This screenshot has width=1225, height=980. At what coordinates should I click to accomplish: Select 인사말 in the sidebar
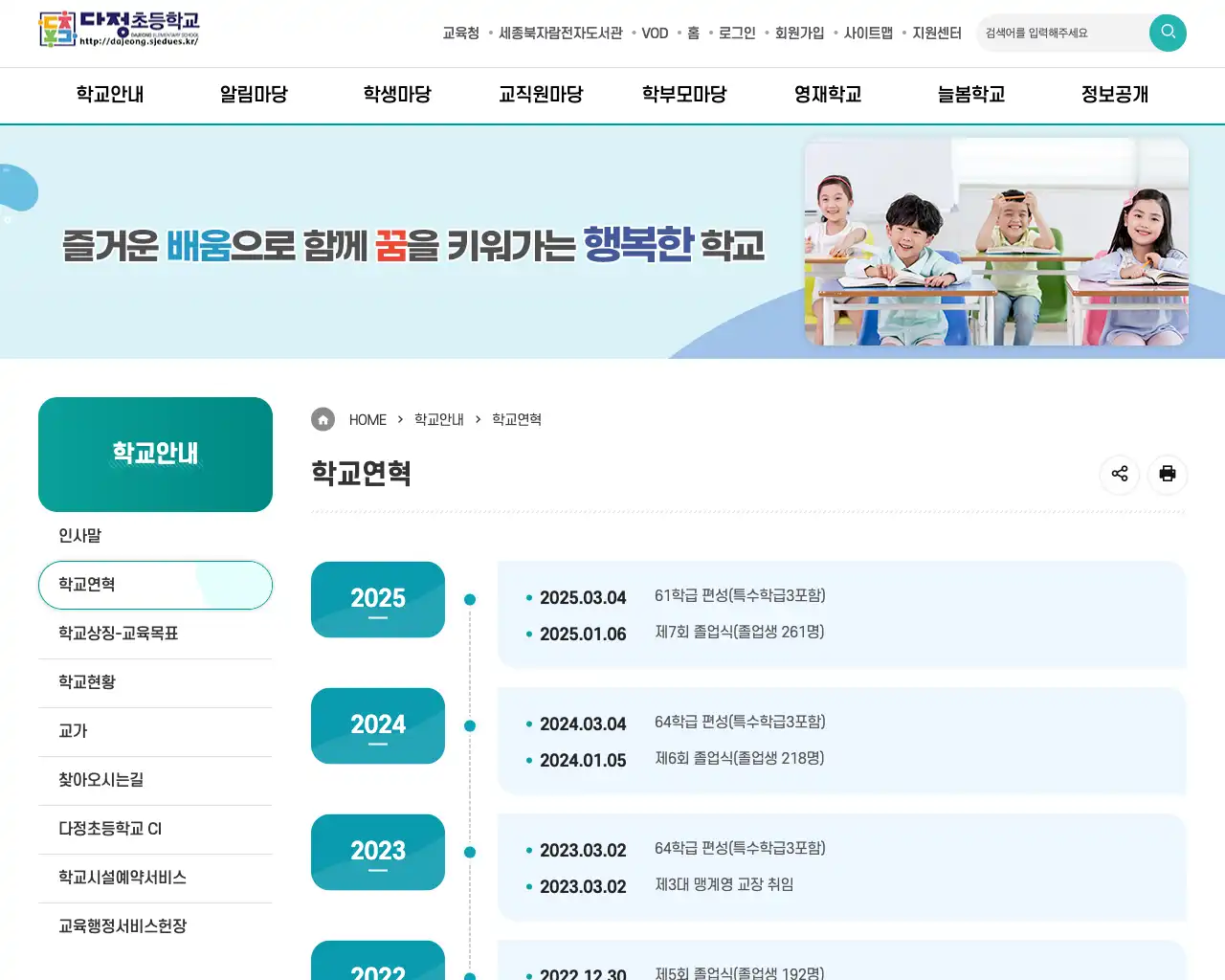(155, 536)
